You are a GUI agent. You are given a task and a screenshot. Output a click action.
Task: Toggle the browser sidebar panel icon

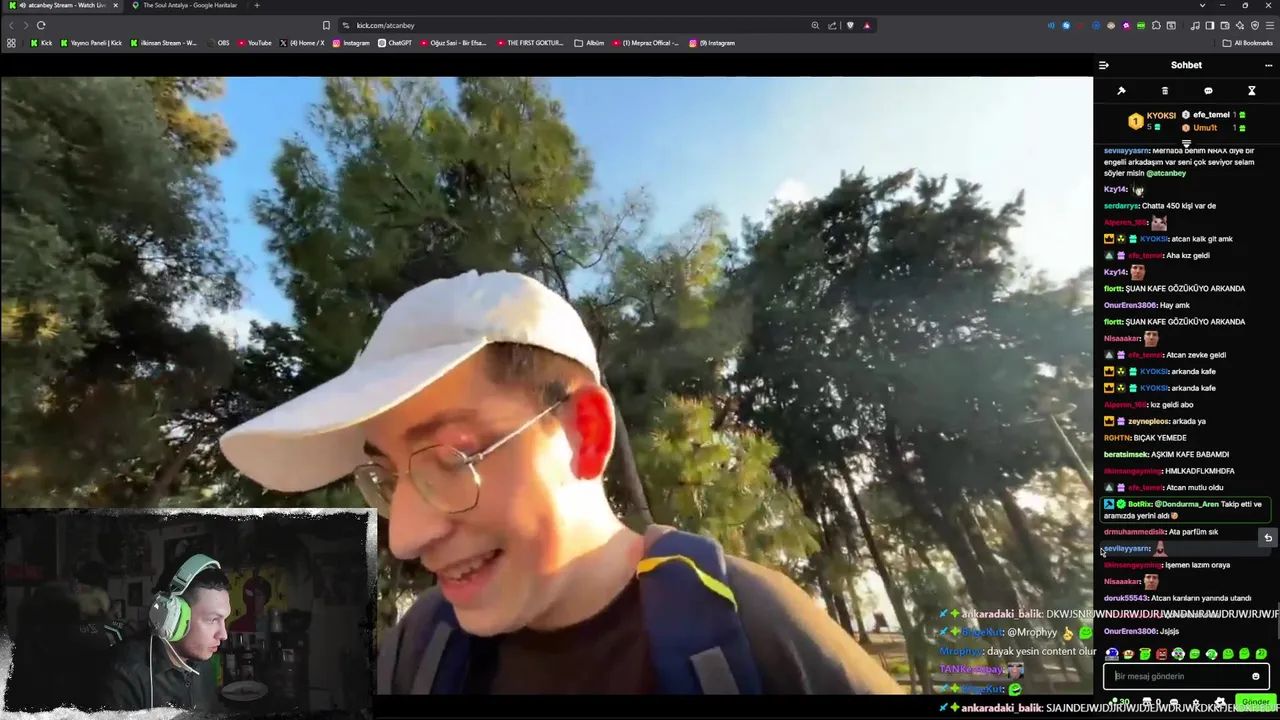(1210, 25)
